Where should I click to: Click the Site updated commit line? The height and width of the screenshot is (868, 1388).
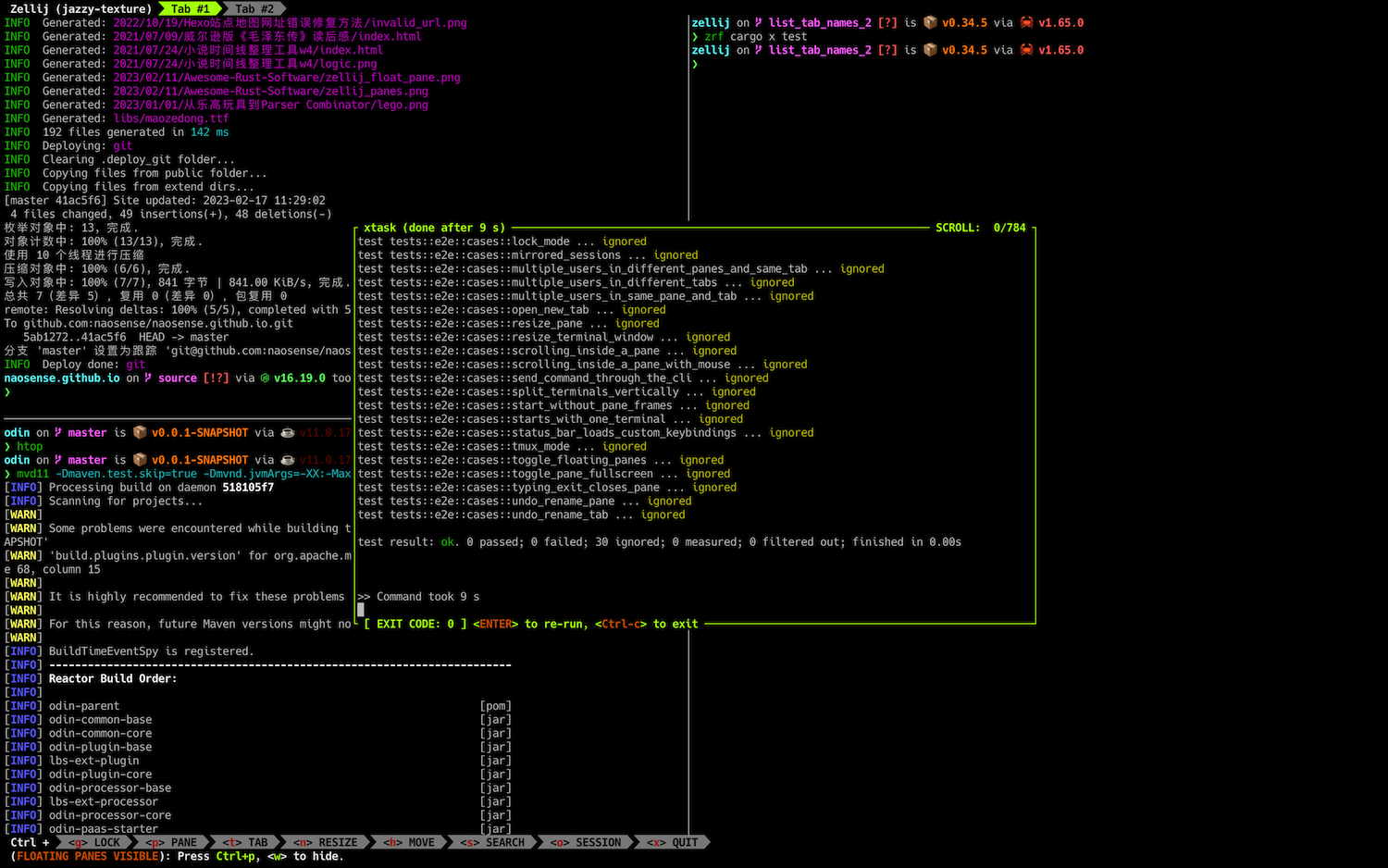tap(165, 201)
